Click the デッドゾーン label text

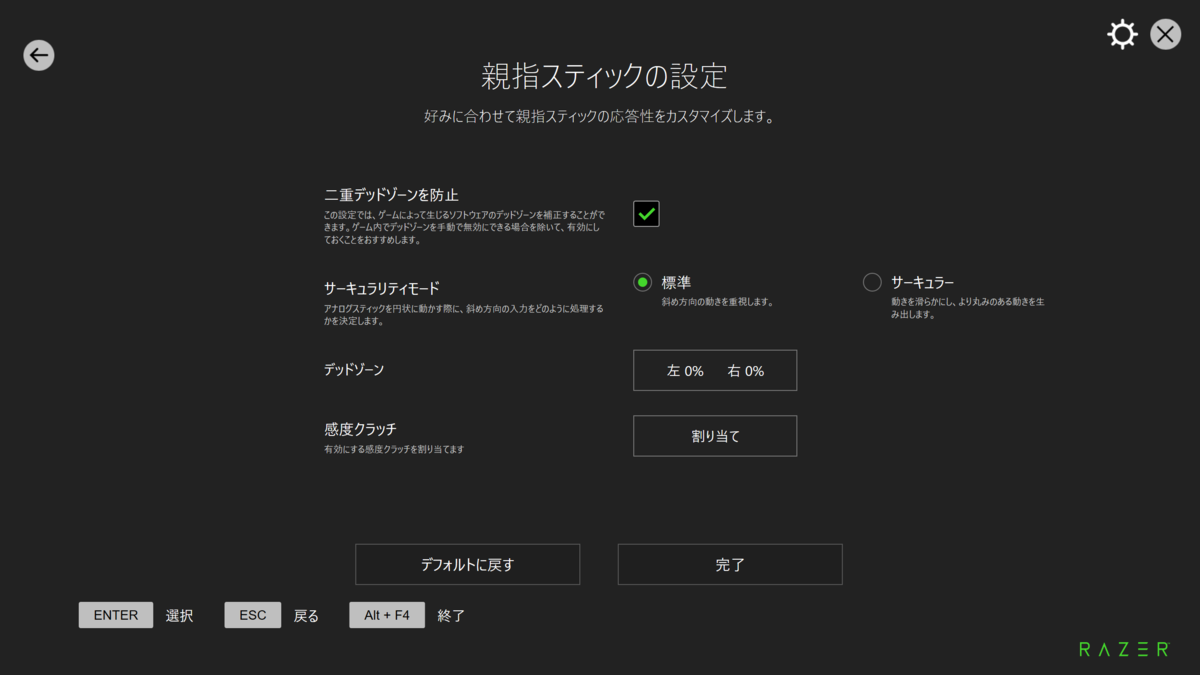(x=354, y=370)
